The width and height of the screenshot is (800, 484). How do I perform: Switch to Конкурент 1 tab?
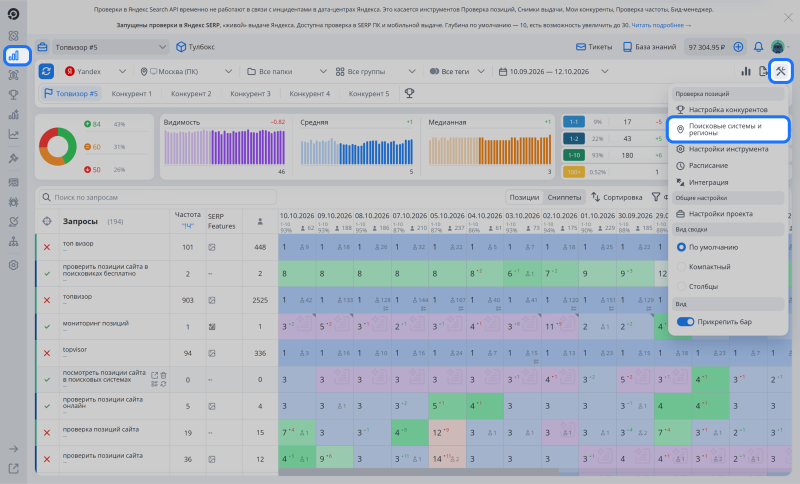point(132,94)
